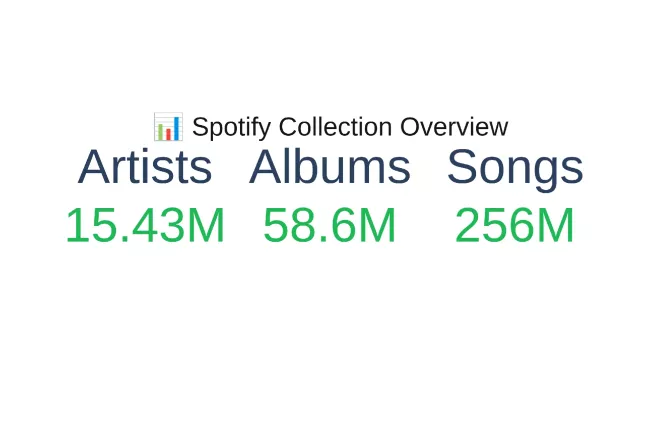Click the word "Collection" in the title
Viewport: 650px width, 433px height.
pyautogui.click(x=335, y=127)
